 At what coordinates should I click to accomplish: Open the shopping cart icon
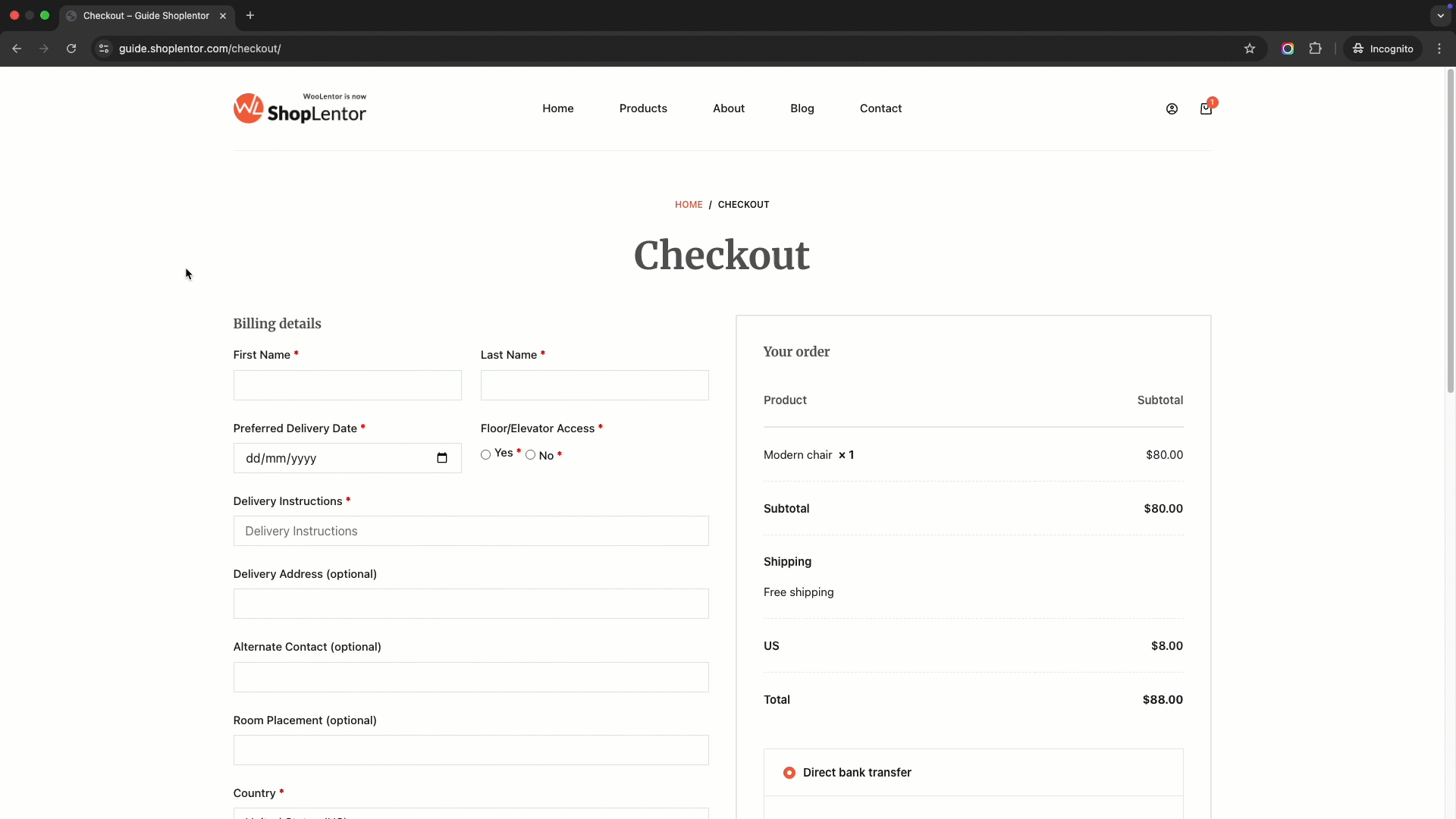pos(1206,109)
